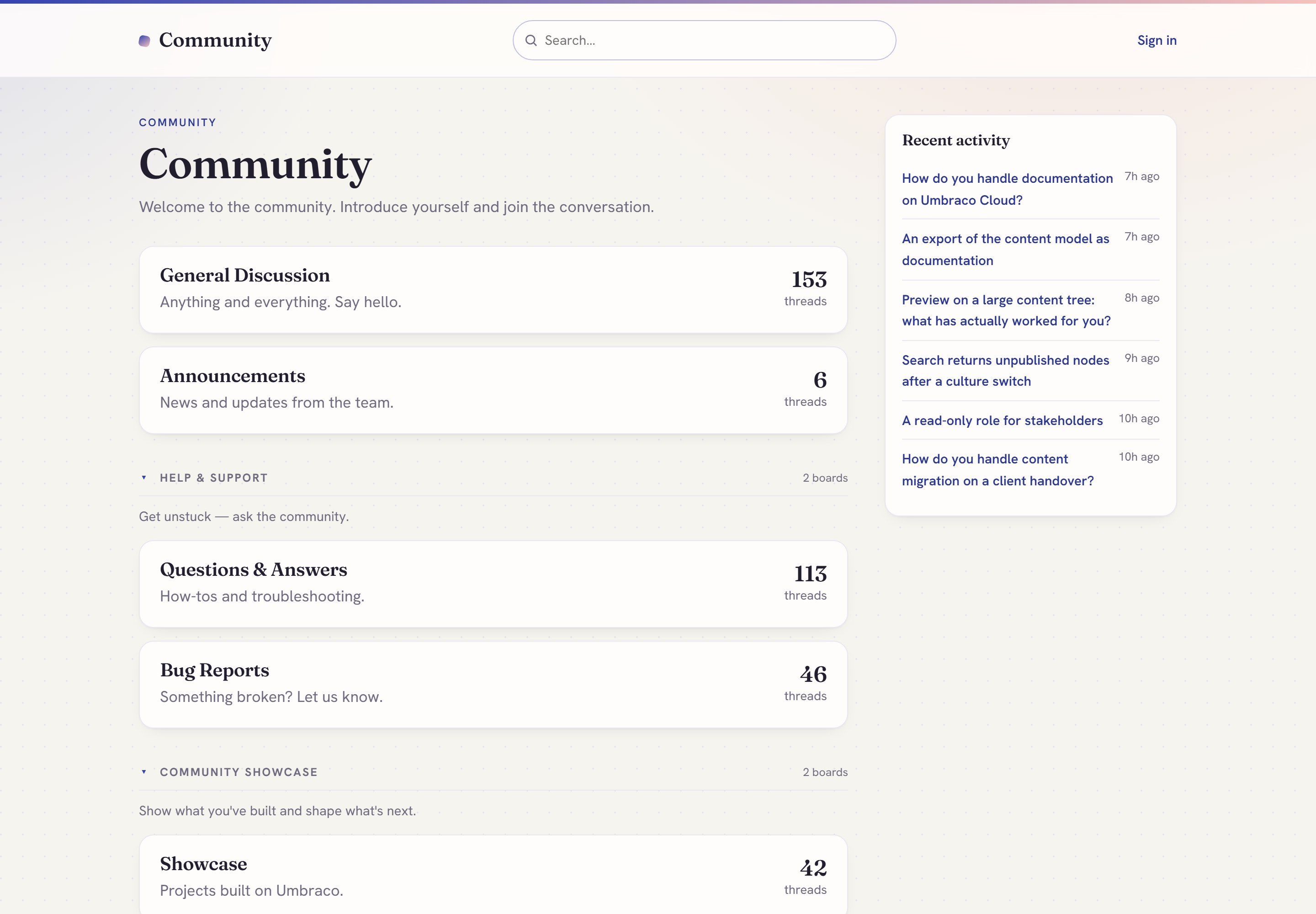Click the '8h ago' timestamp

(x=1141, y=298)
